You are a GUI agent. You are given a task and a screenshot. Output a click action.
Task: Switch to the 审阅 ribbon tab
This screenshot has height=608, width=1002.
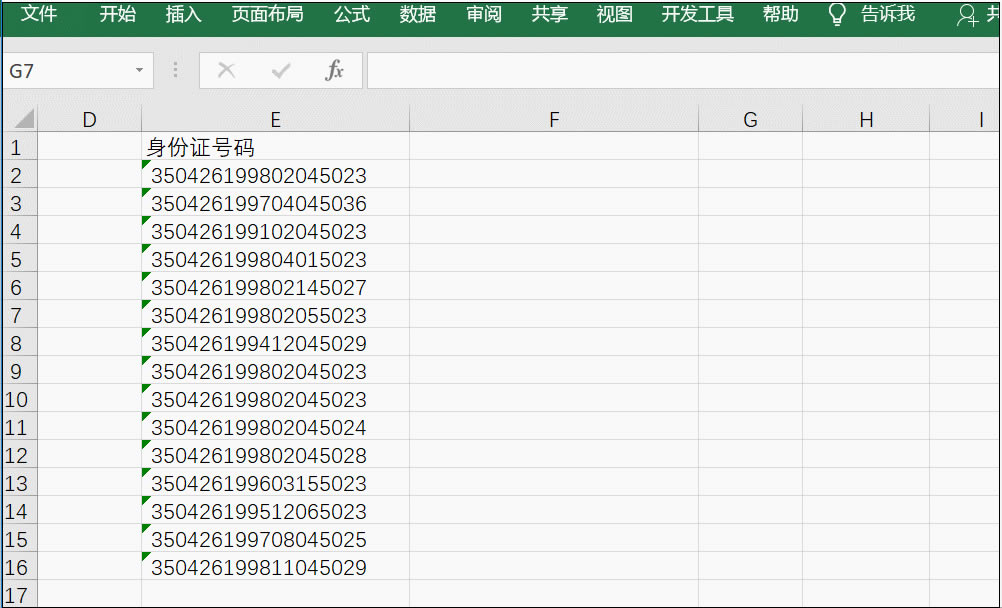[483, 15]
